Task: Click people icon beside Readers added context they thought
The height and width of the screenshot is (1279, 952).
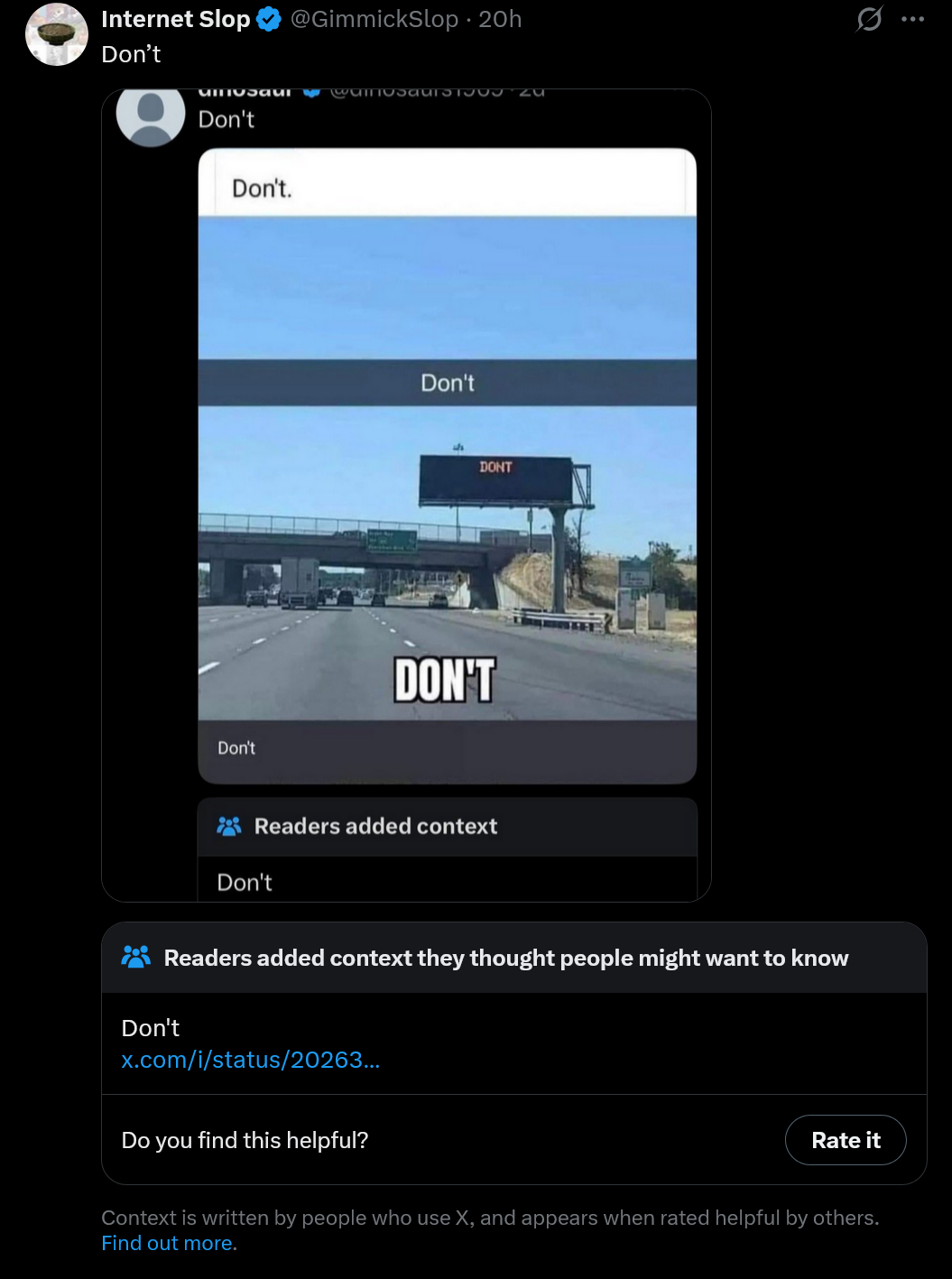Action: [x=136, y=957]
